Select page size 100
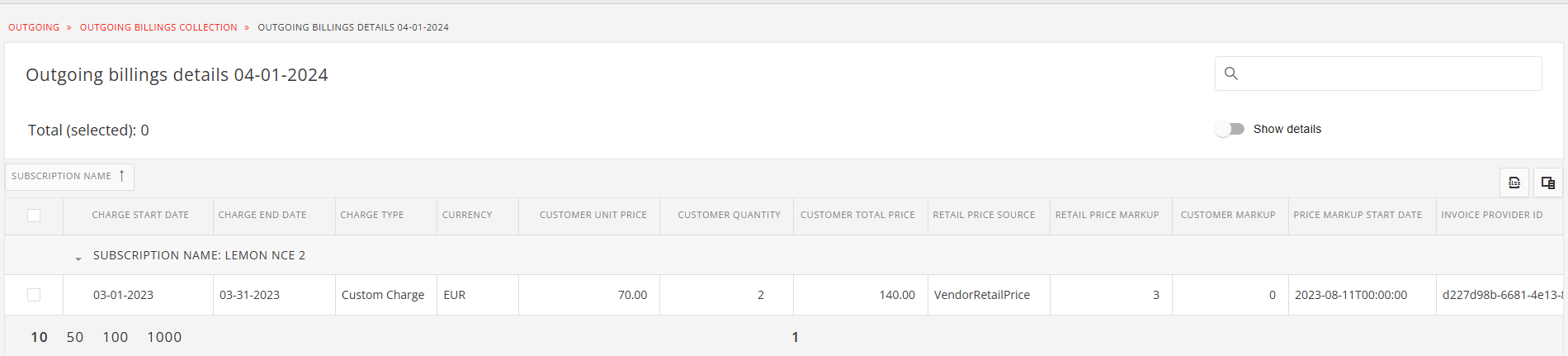The image size is (1568, 356). [x=116, y=337]
